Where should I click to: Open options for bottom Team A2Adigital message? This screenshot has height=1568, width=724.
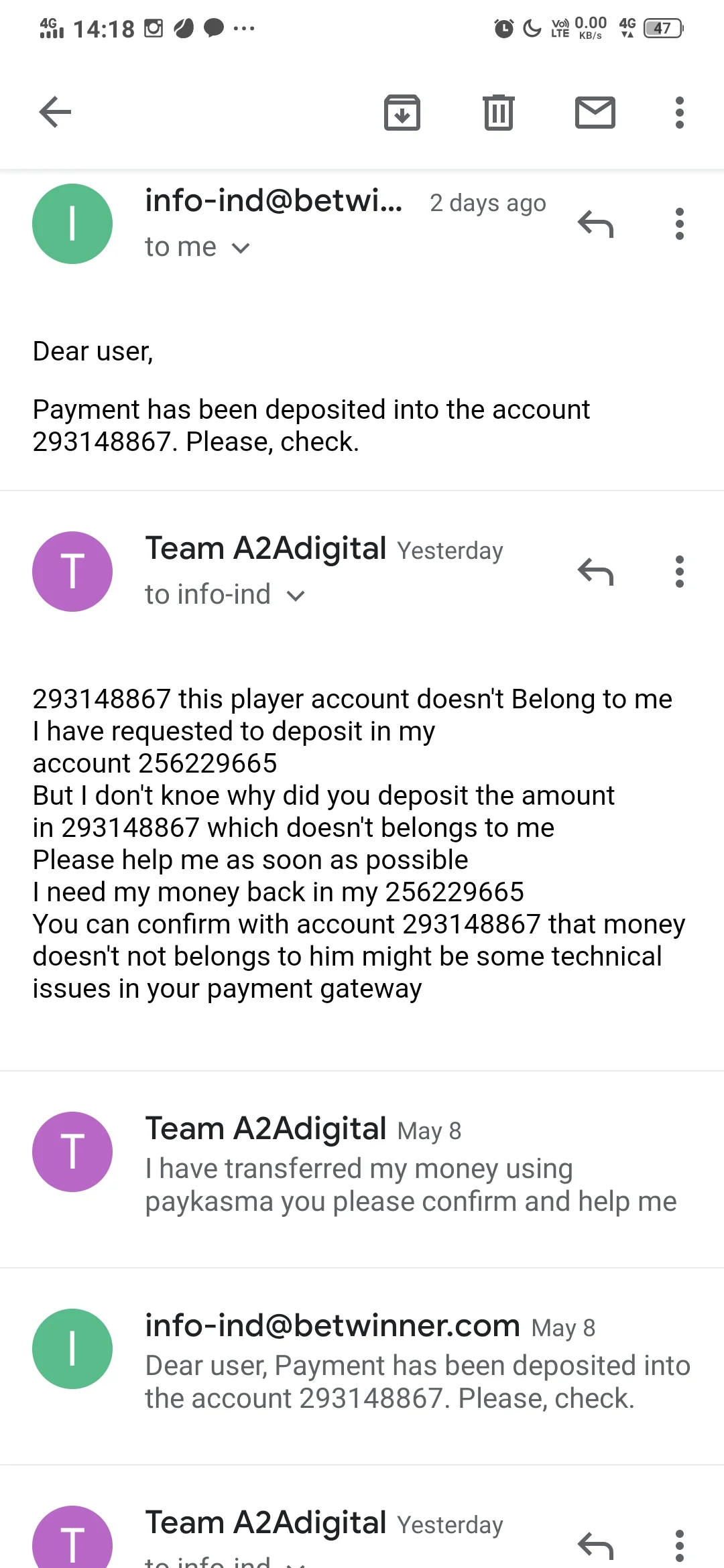(679, 1545)
